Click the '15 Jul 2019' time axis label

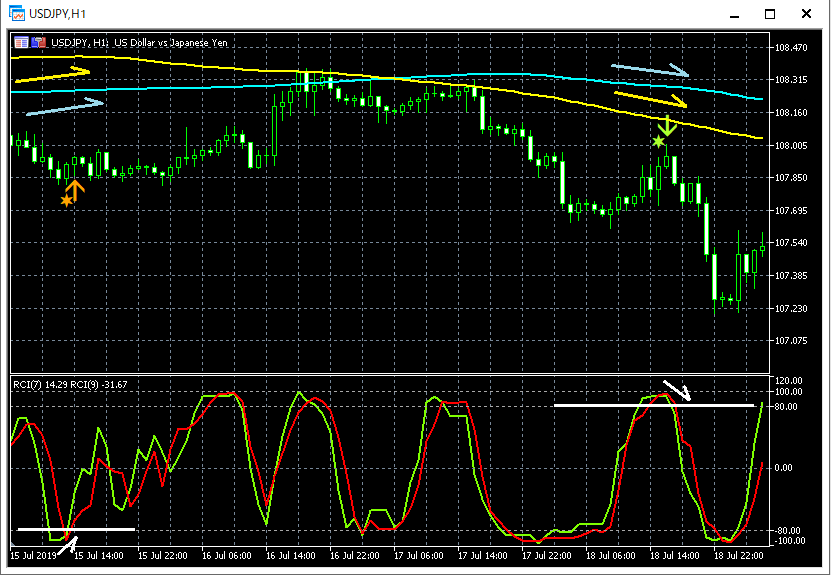click(x=33, y=556)
